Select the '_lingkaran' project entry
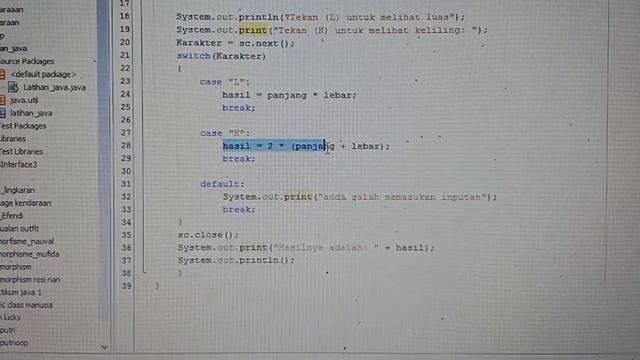 [18, 190]
